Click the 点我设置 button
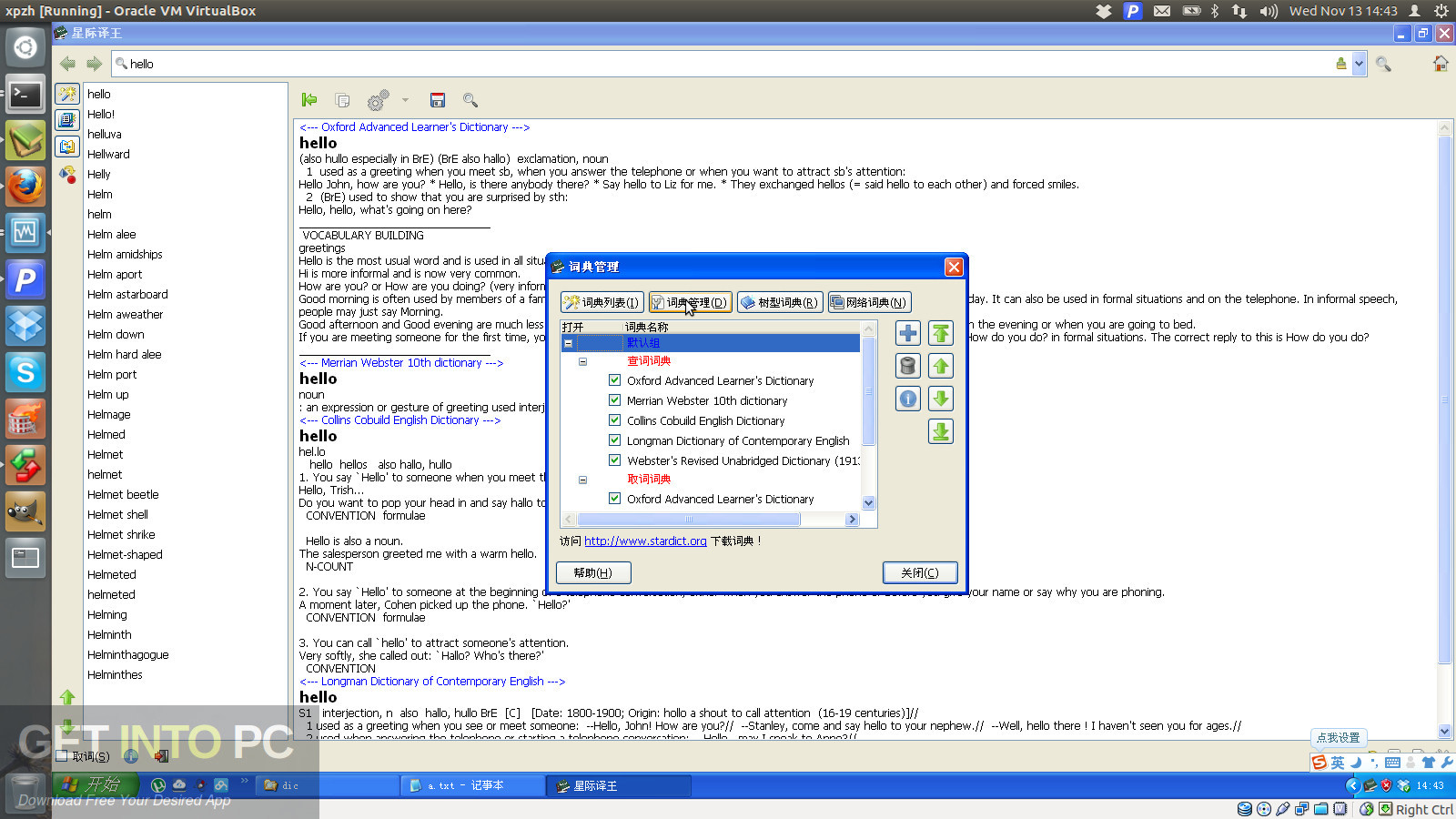1456x819 pixels. click(x=1338, y=738)
